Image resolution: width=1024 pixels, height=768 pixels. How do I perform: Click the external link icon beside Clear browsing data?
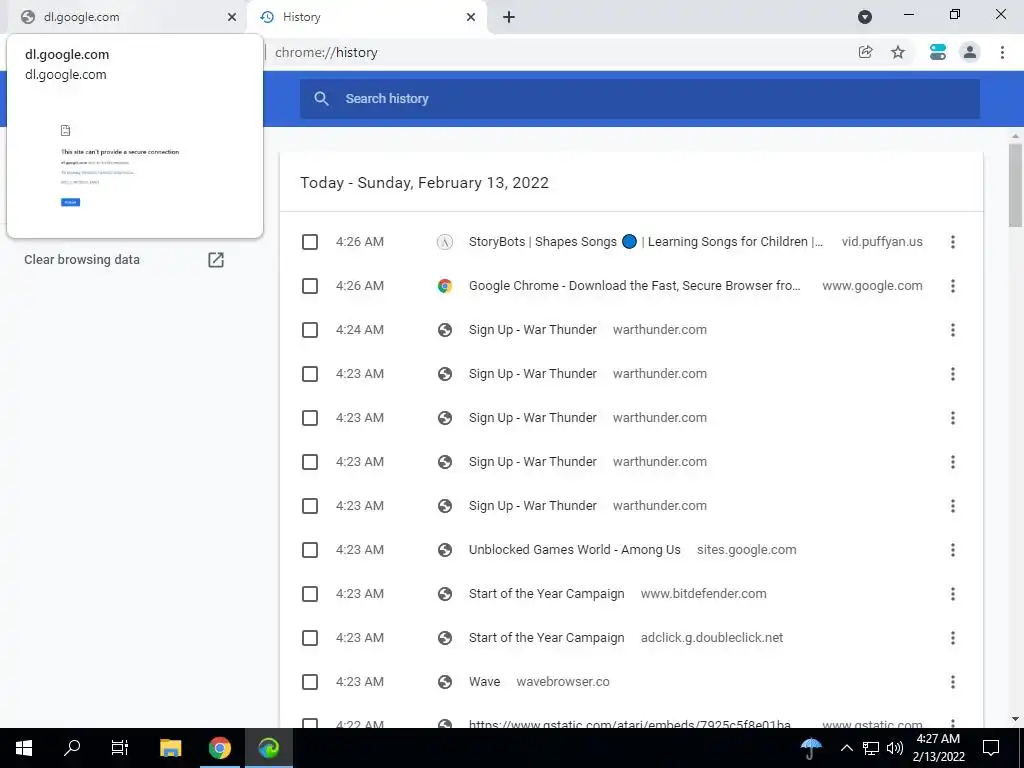216,259
